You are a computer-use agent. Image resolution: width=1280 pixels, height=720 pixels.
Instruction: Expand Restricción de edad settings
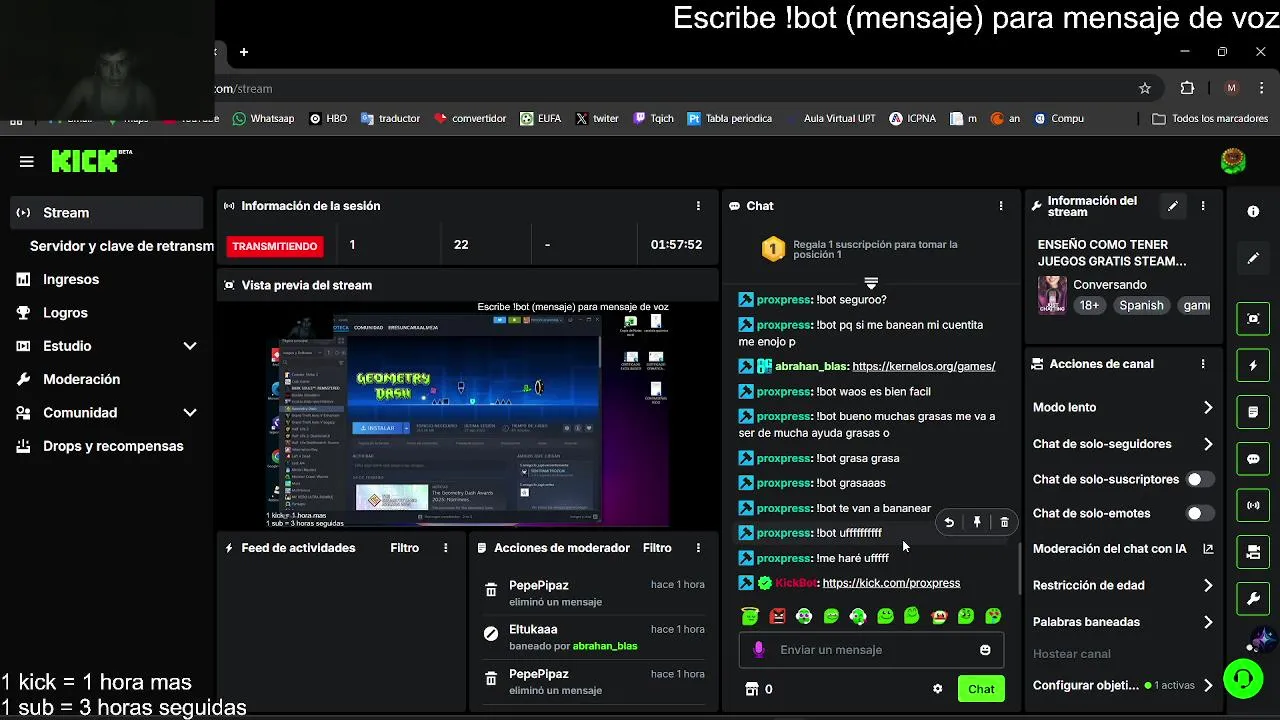[x=1208, y=585]
